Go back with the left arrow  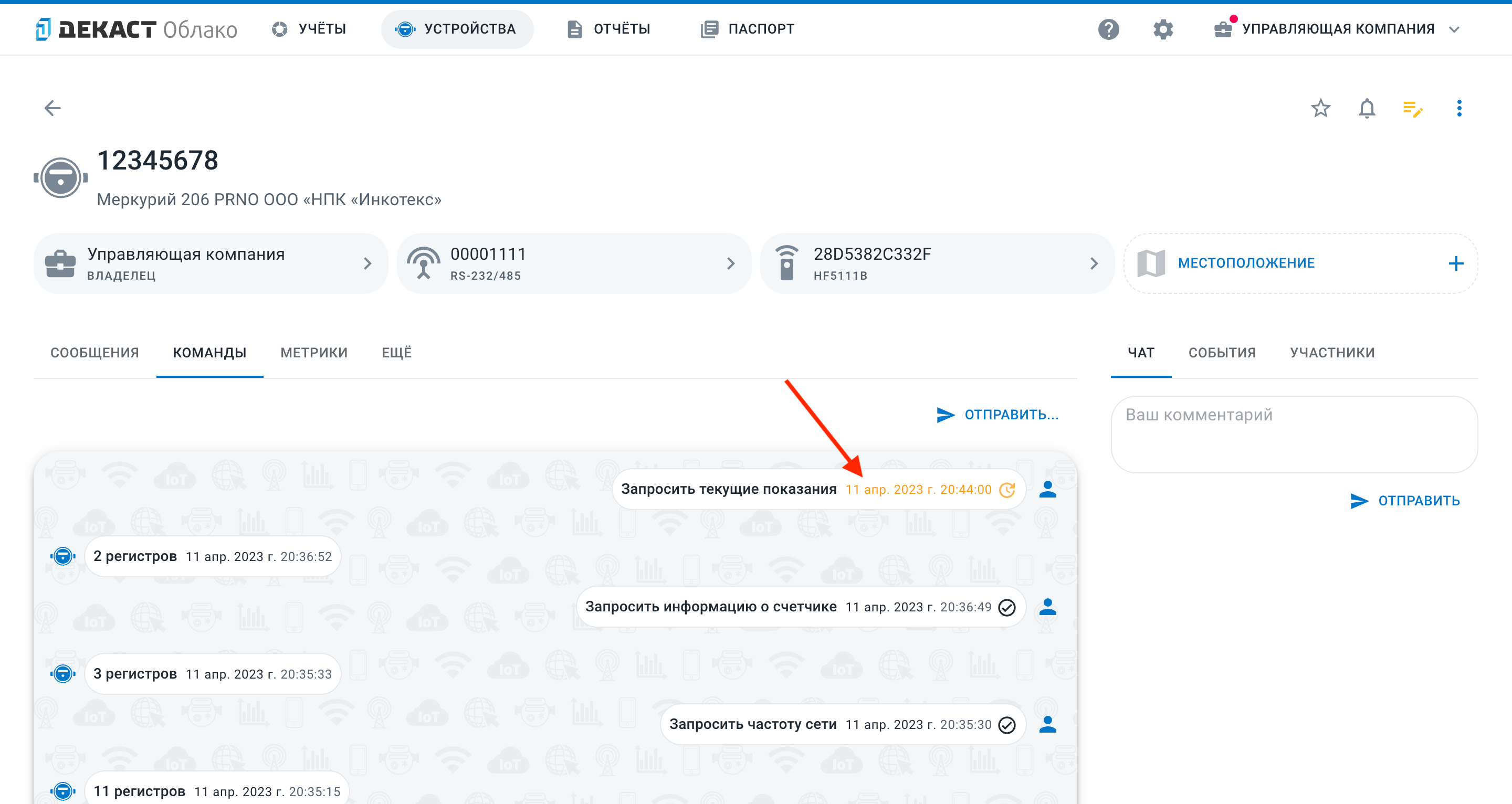click(53, 108)
